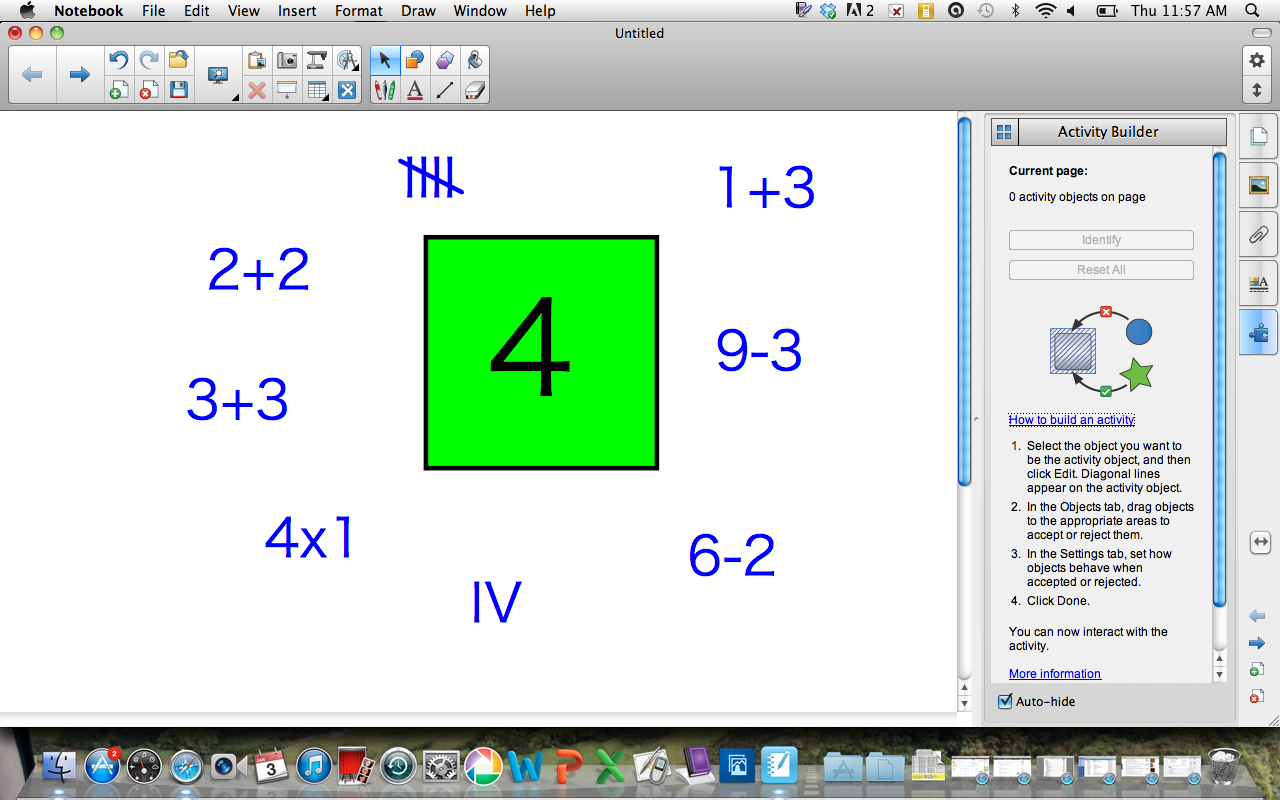This screenshot has height=800, width=1280.
Task: Pick the Eraser tool
Action: point(474,90)
